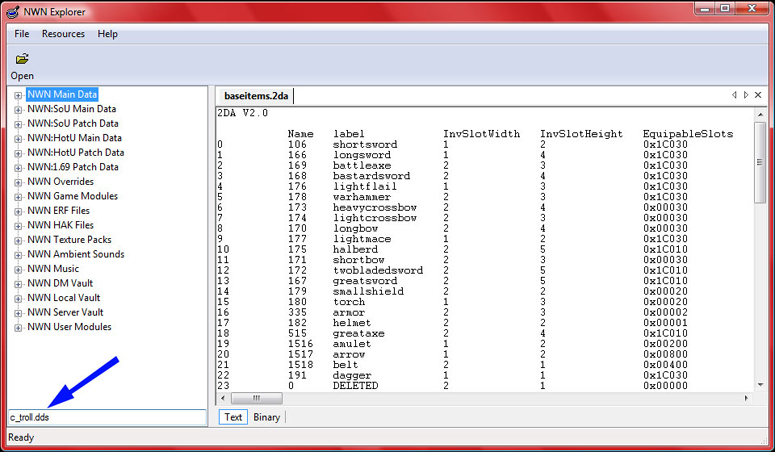Viewport: 775px width, 452px height.
Task: Expand the NWN Overrides node
Action: click(18, 182)
